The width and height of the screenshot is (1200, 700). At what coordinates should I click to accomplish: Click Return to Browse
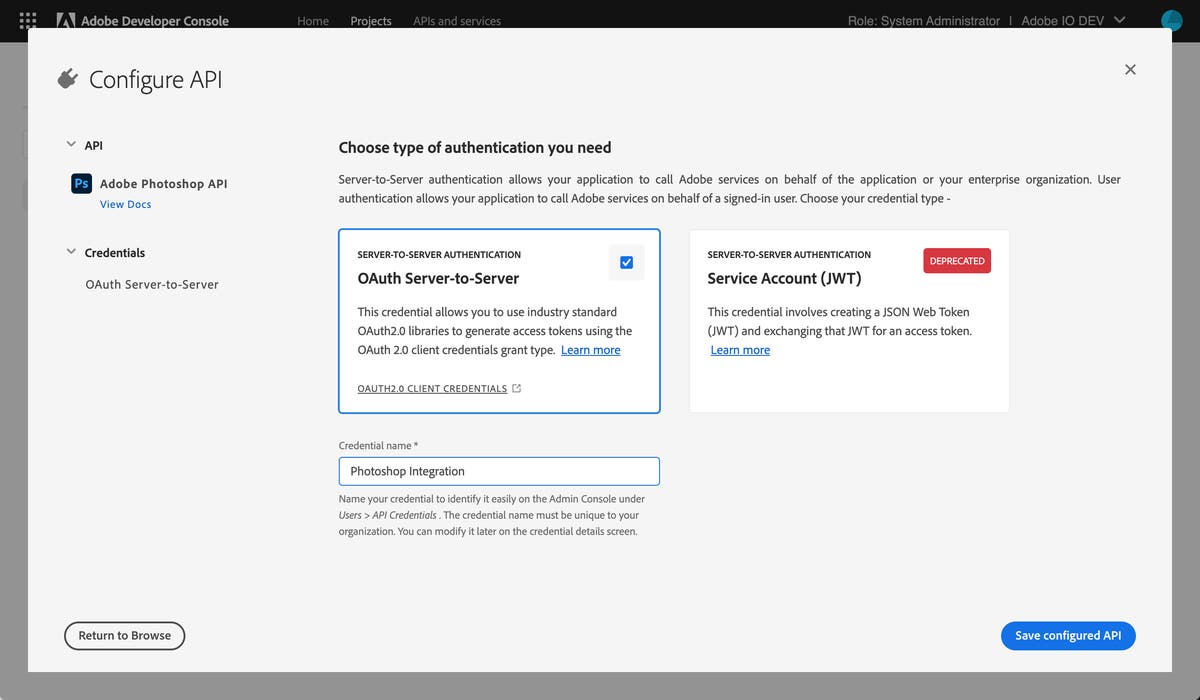[124, 635]
